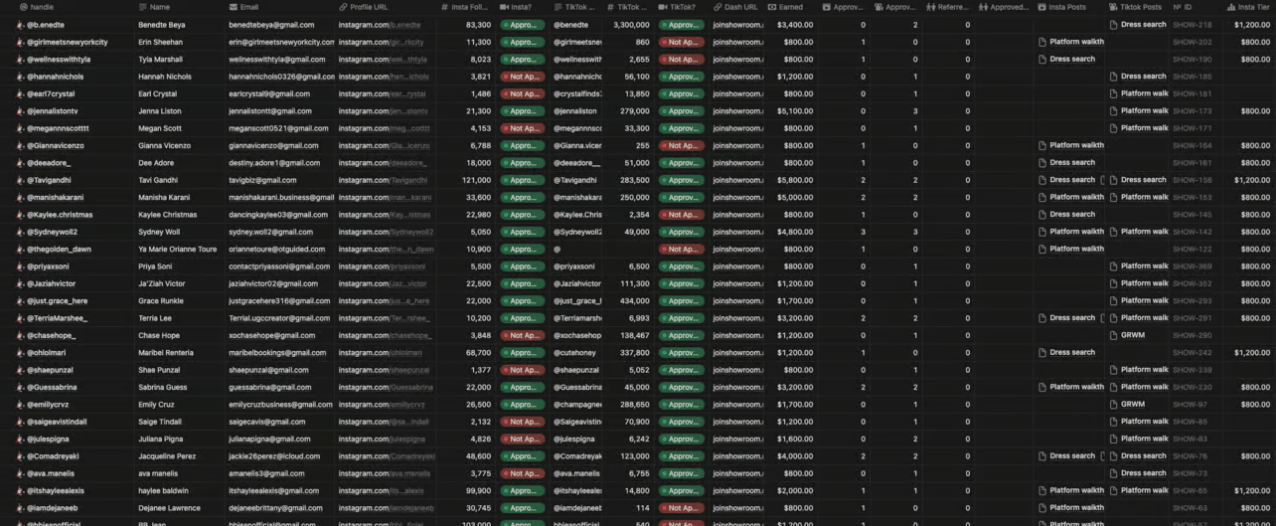Image resolution: width=1276 pixels, height=526 pixels.
Task: Open the @girlmeetsnewyorkcity row page
Action: (67, 42)
